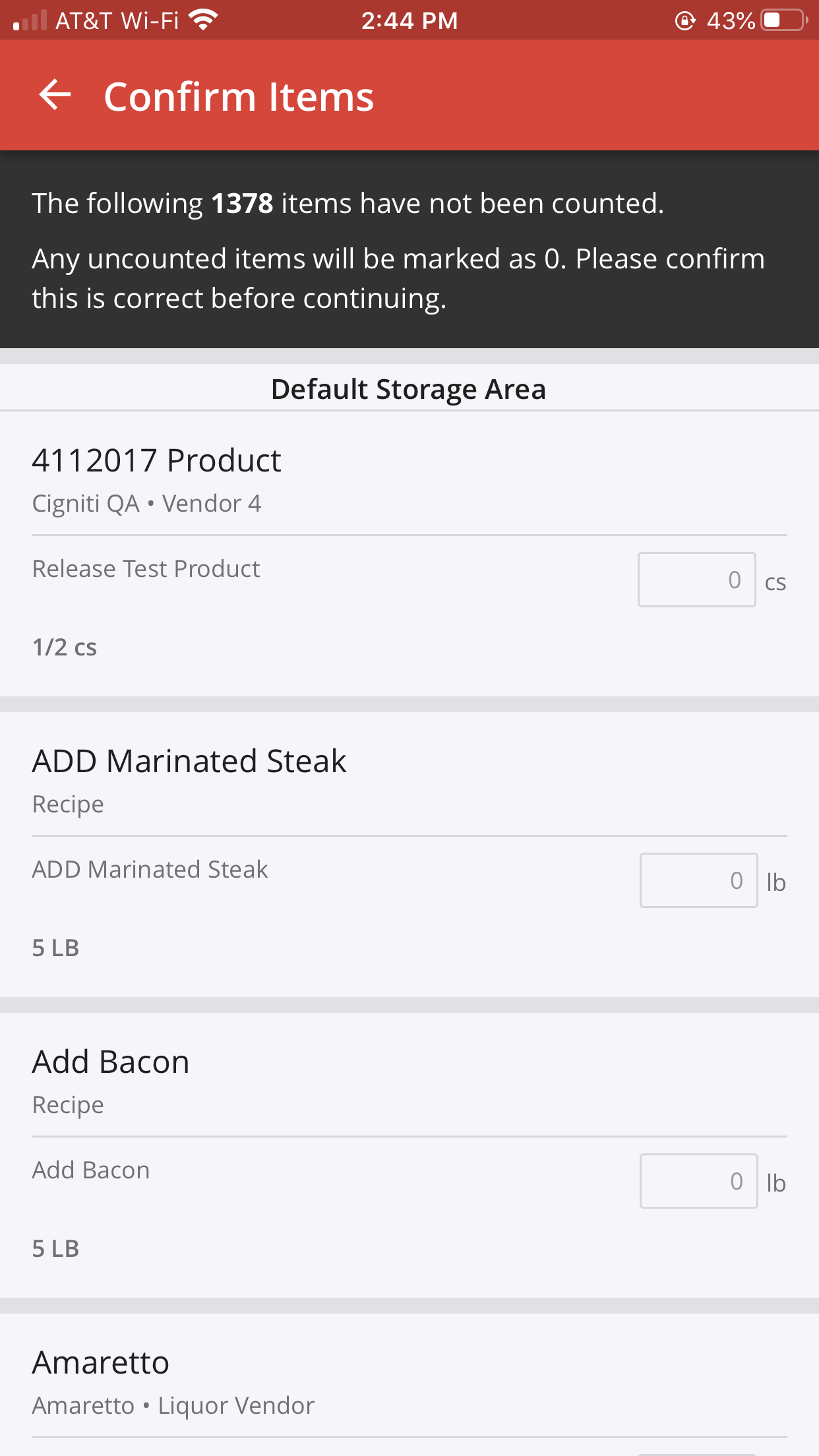
Task: Select the Add Bacon quantity input box
Action: (x=698, y=1181)
